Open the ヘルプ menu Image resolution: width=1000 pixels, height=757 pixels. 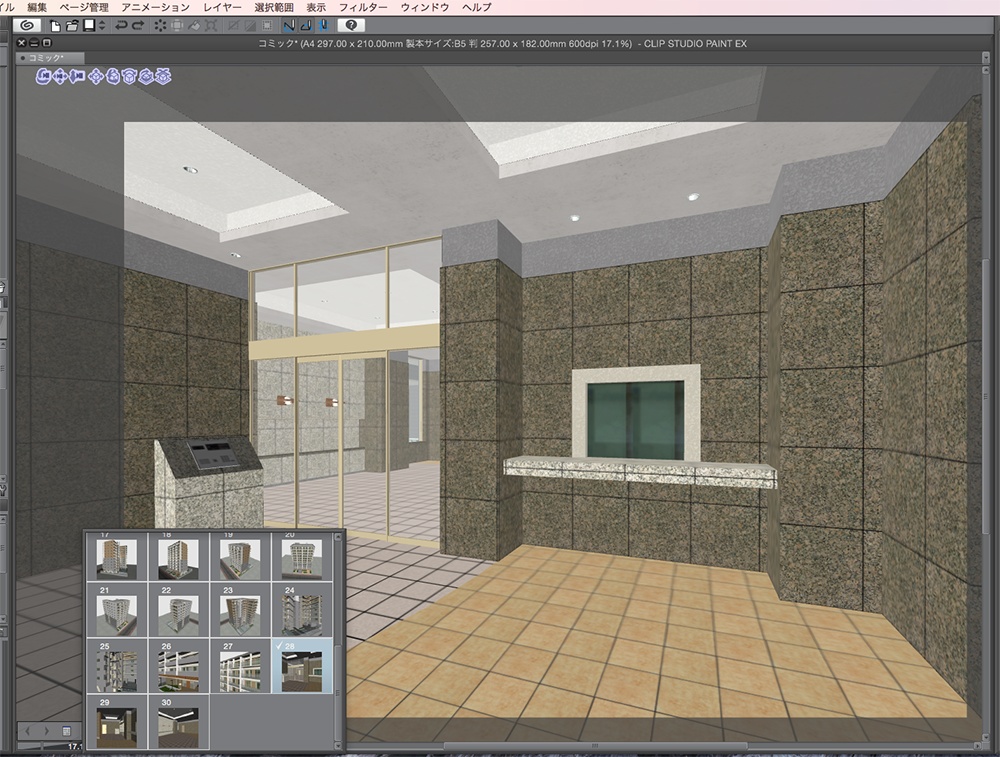(476, 7)
